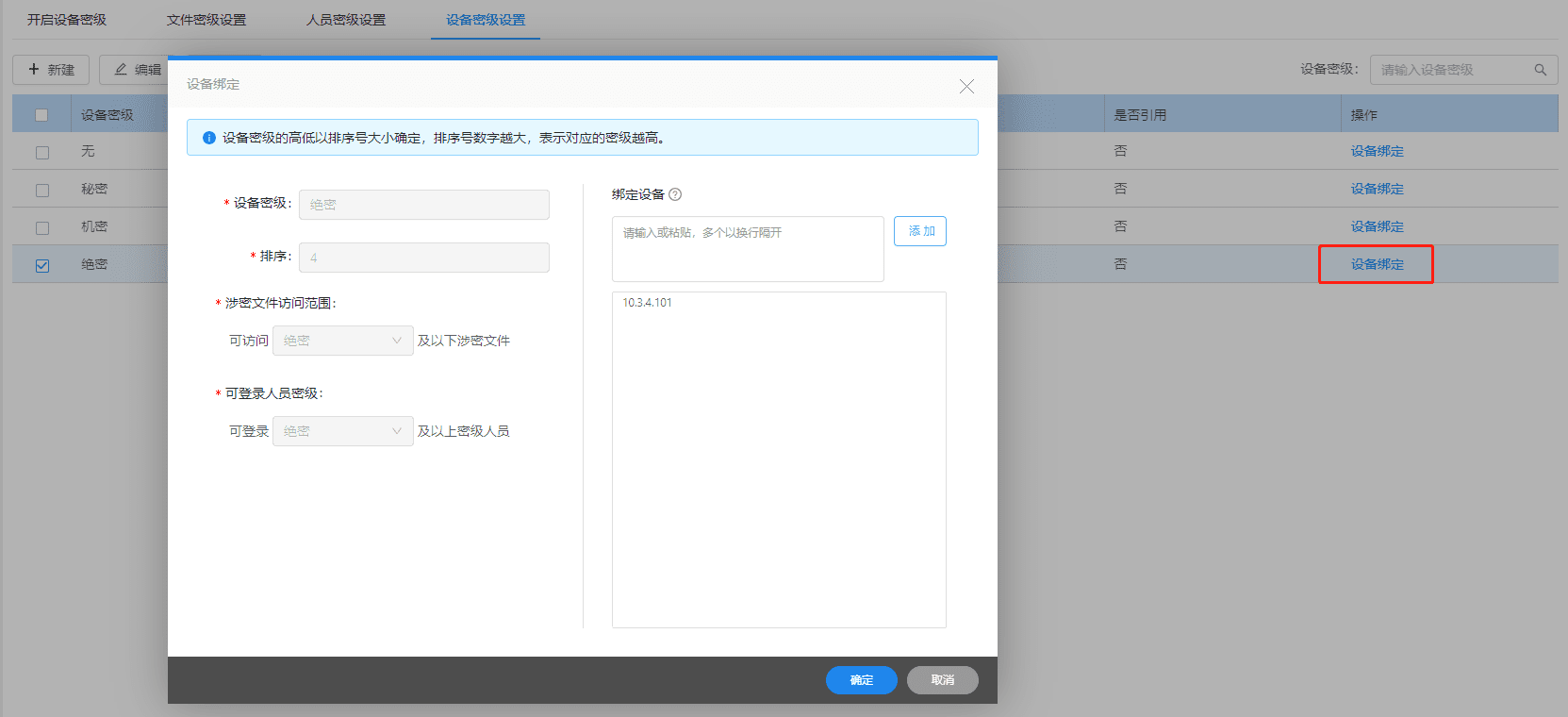
Task: Check the checkbox for 机密 row
Action: click(x=41, y=227)
